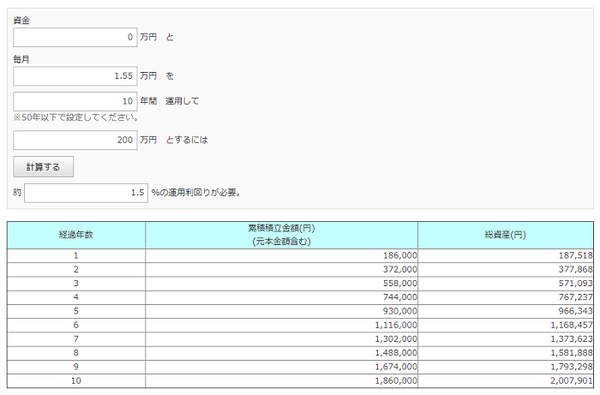Click the cell value 1,168,457
The image size is (600, 395).
(x=572, y=325)
